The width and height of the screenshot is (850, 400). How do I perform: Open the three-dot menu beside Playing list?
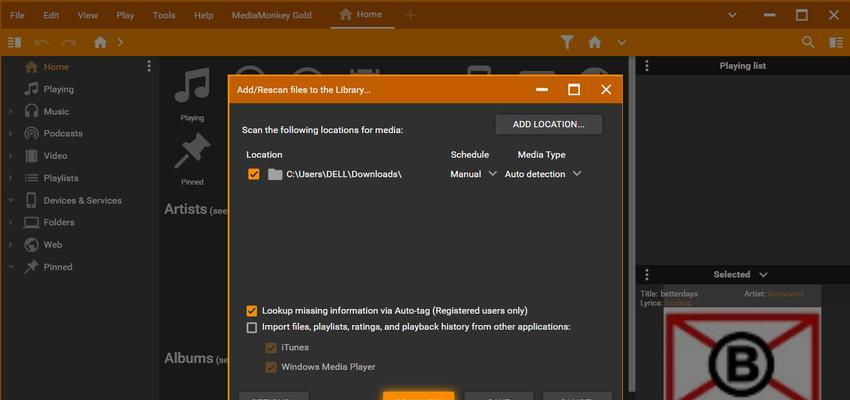(646, 66)
